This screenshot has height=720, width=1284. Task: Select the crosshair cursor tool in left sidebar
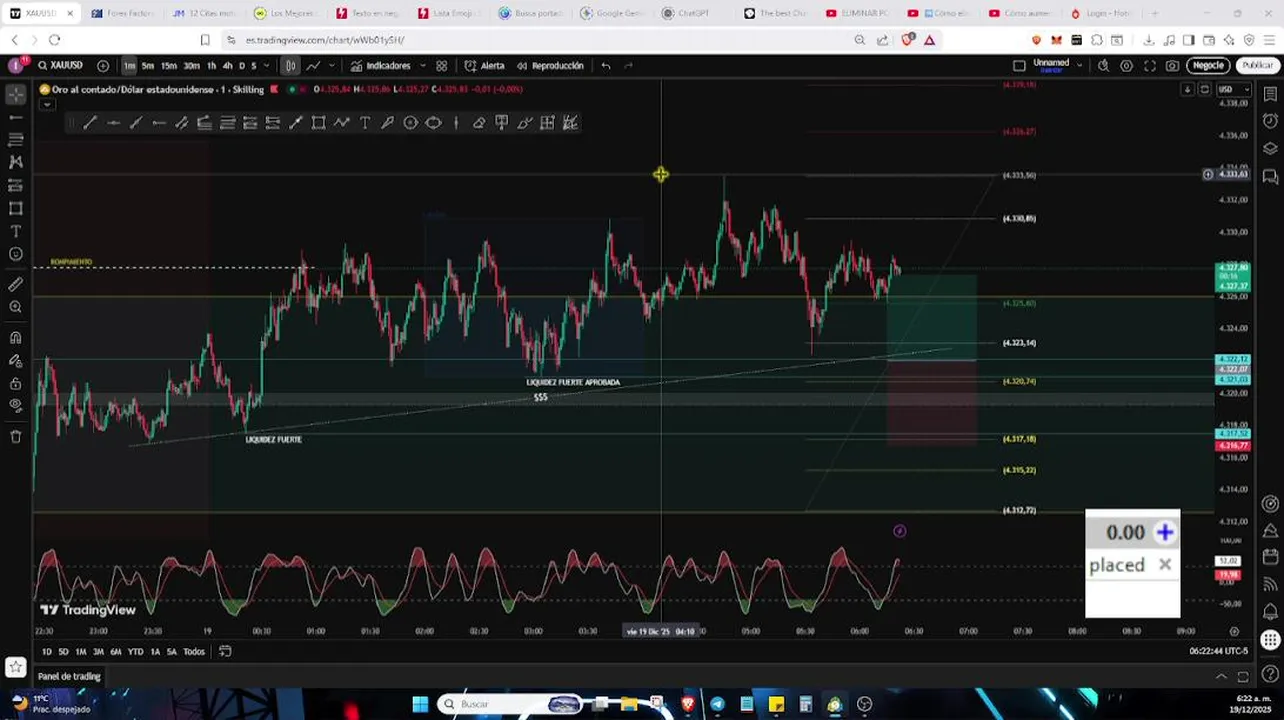[16, 95]
